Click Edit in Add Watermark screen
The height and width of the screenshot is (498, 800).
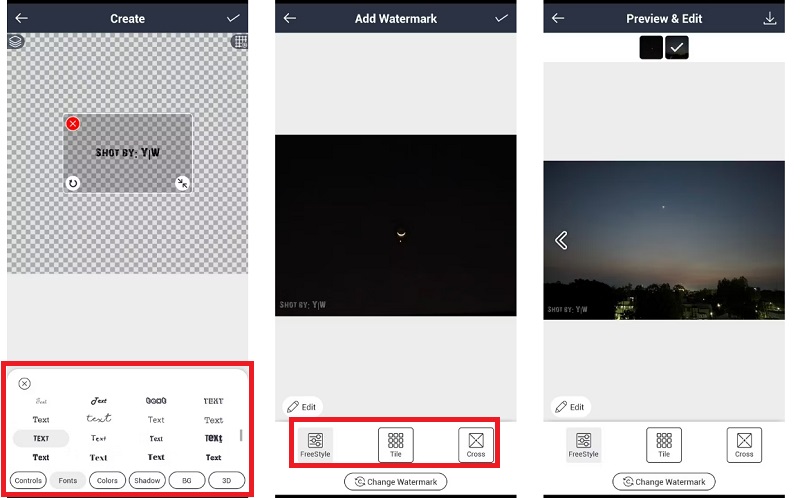pos(302,407)
